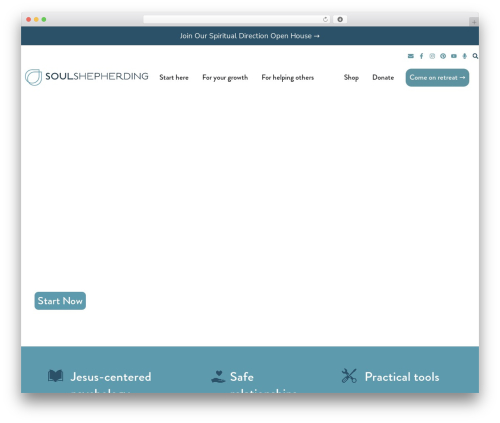Open the Start here menu
The width and height of the screenshot is (500, 423).
tap(174, 77)
